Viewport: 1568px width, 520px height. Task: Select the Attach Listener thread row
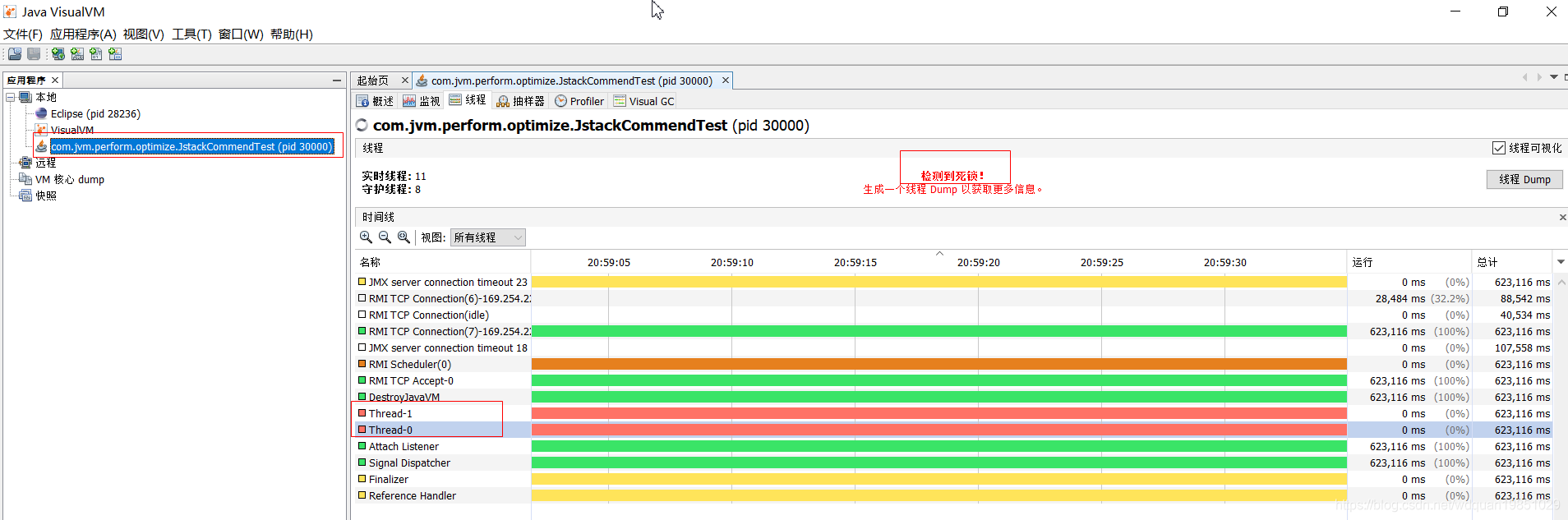(953, 446)
